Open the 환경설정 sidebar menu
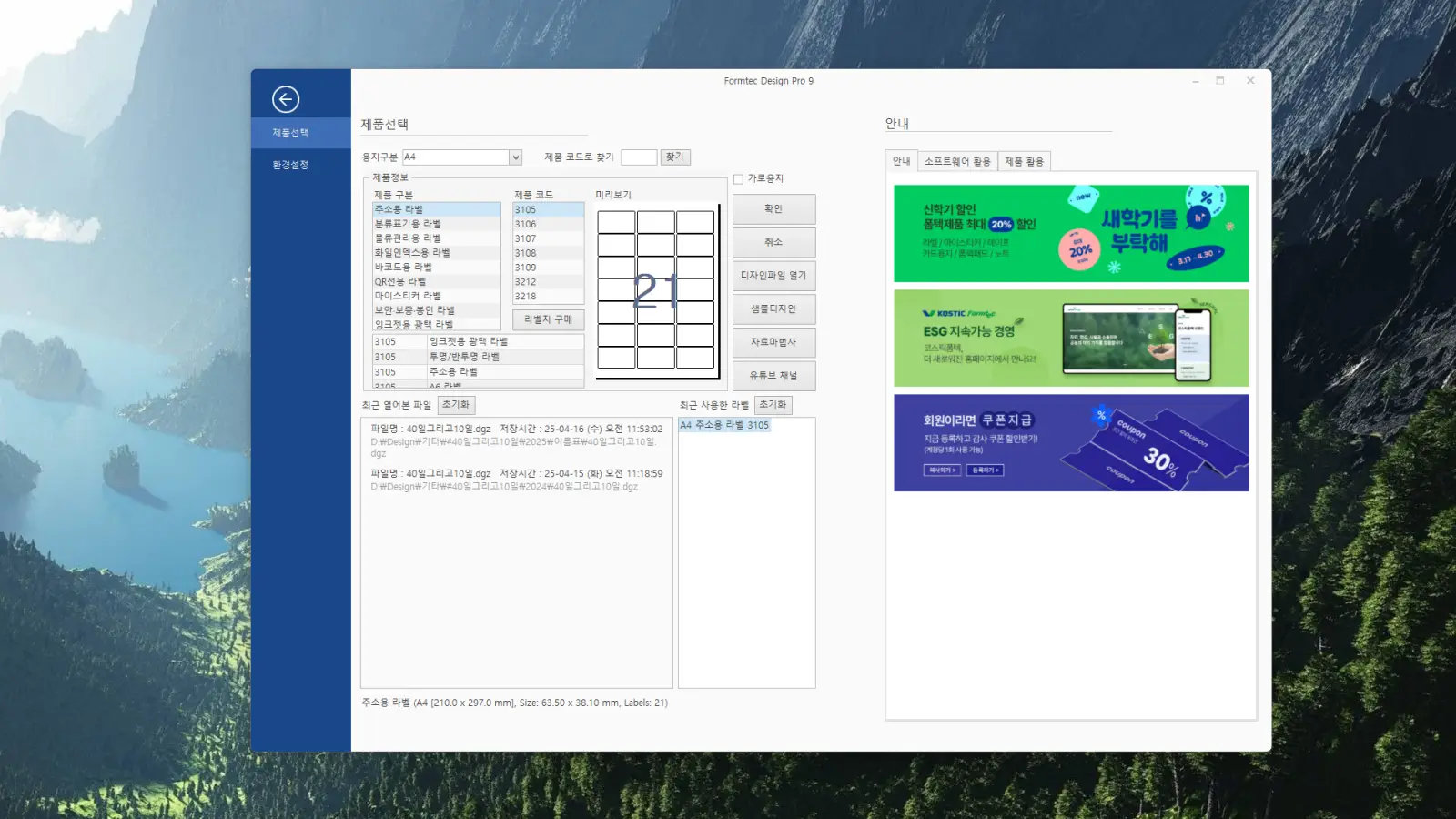1456x819 pixels. point(301,165)
